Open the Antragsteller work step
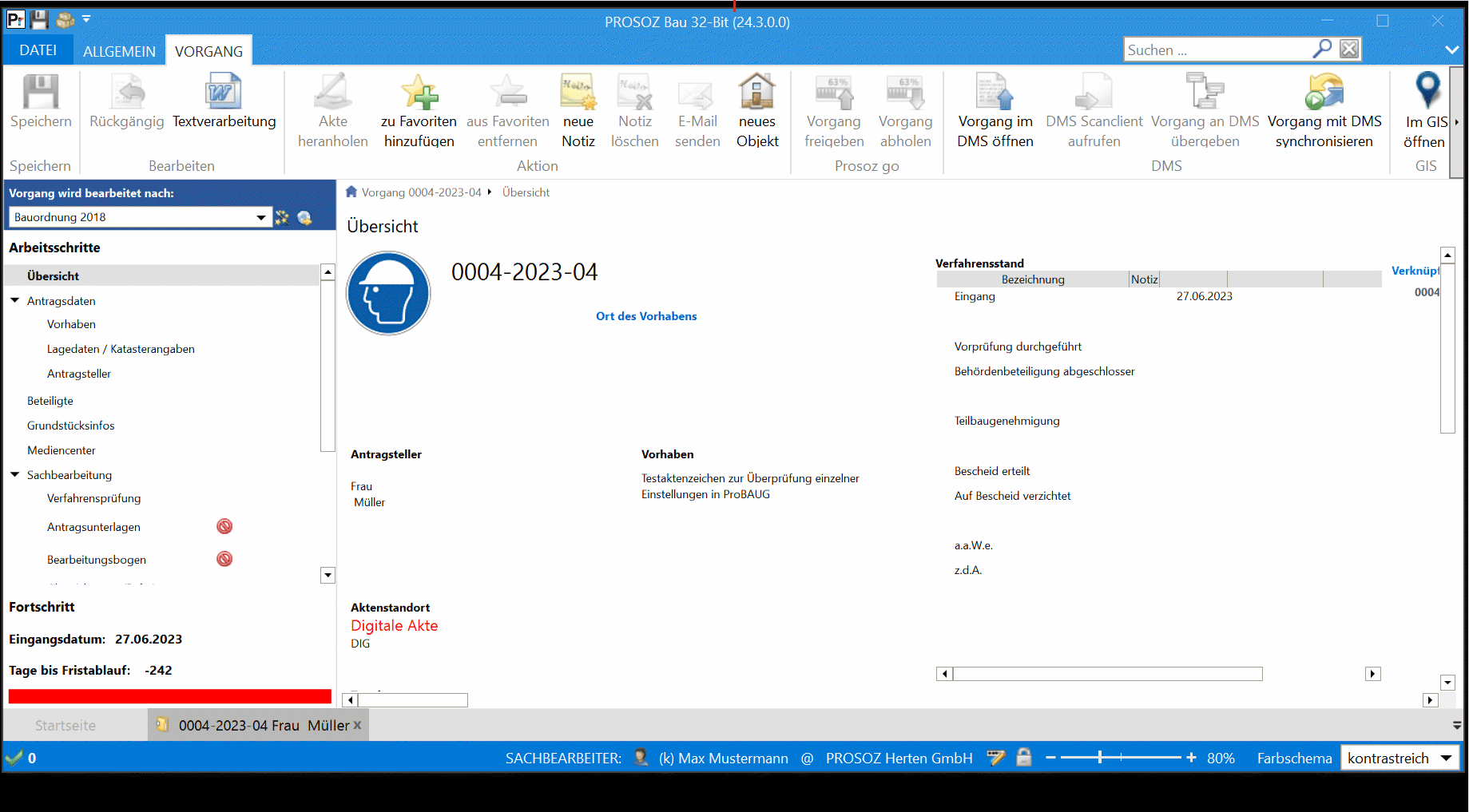 click(x=79, y=374)
